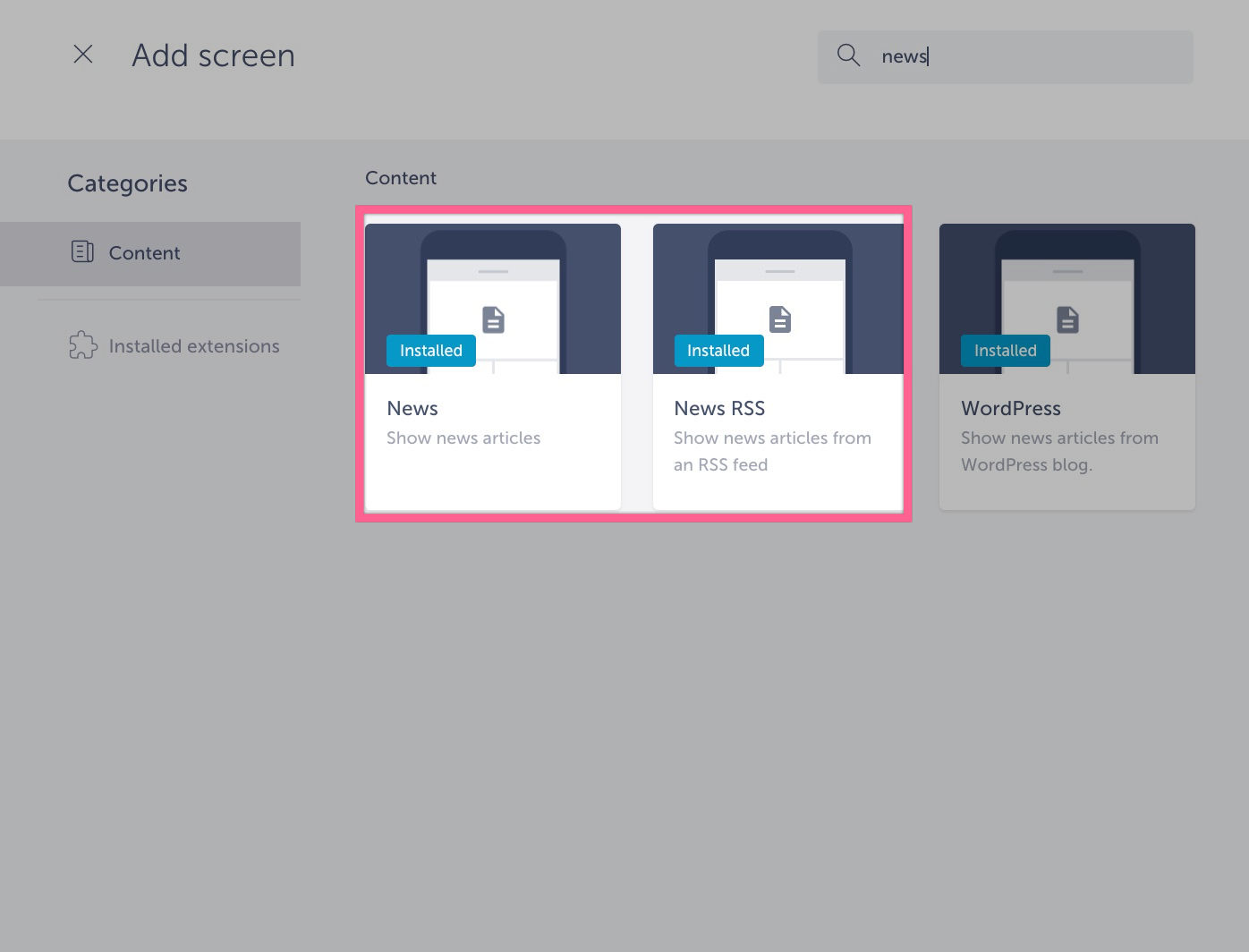
Task: Click the Installed badge on News RSS card
Action: pyautogui.click(x=718, y=351)
